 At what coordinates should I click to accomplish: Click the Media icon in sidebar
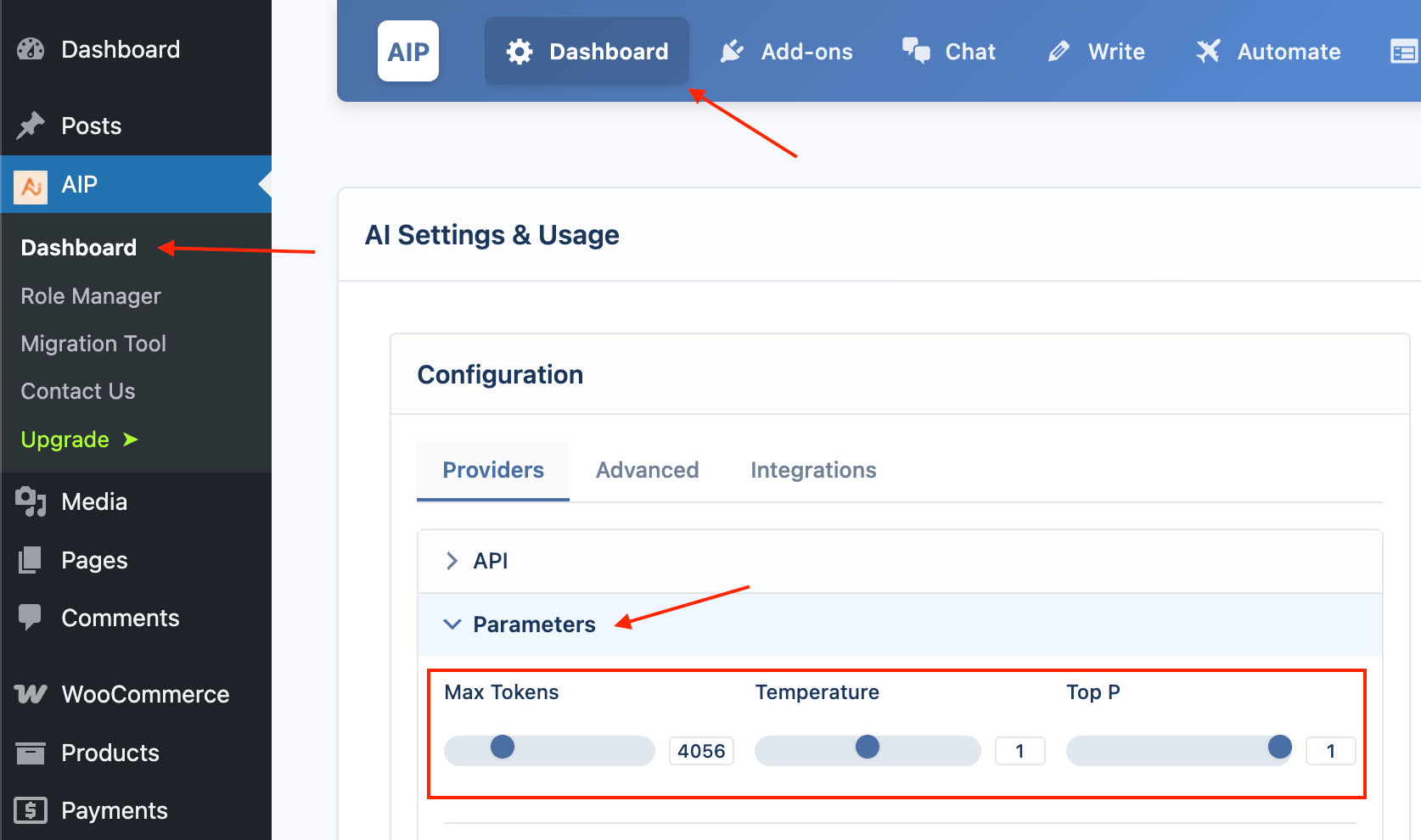(x=31, y=501)
